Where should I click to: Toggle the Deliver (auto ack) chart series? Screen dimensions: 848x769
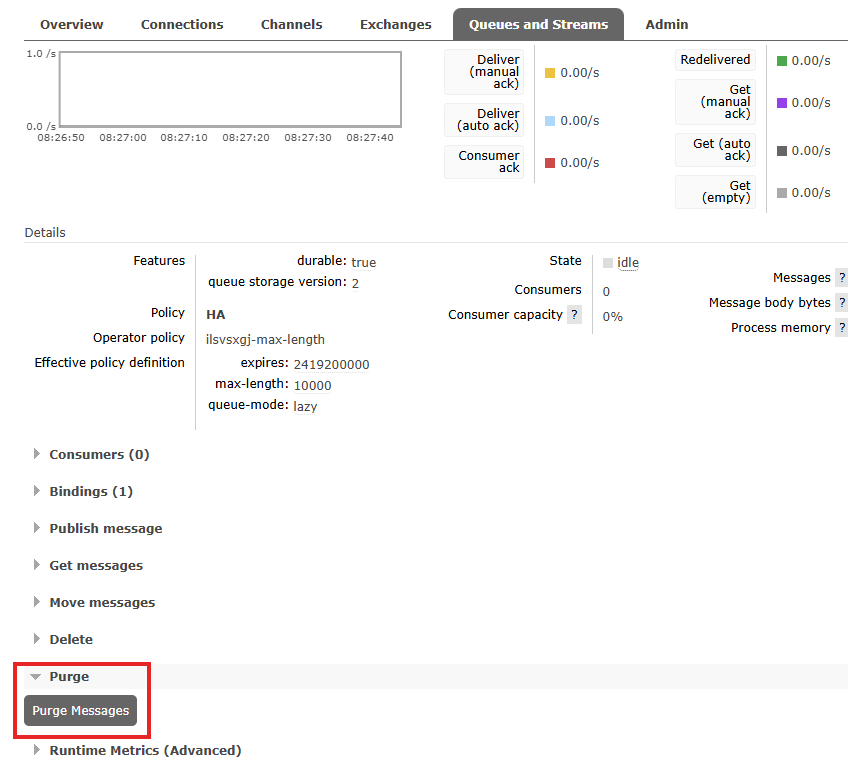(x=484, y=120)
